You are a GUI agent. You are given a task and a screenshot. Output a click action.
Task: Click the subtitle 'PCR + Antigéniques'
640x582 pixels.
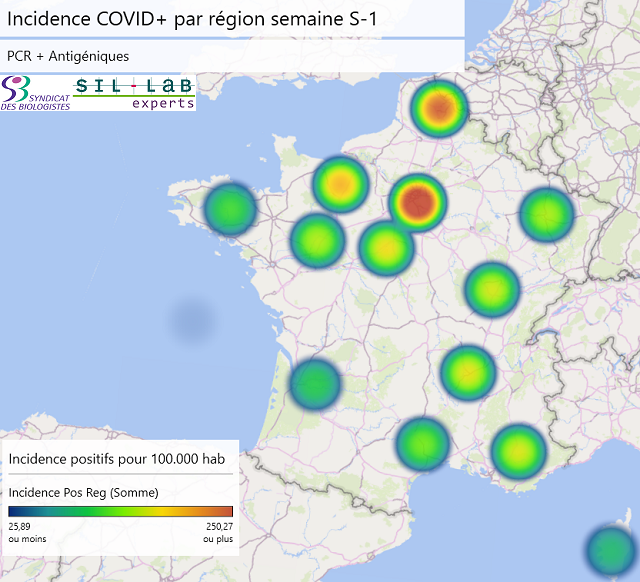(x=68, y=56)
